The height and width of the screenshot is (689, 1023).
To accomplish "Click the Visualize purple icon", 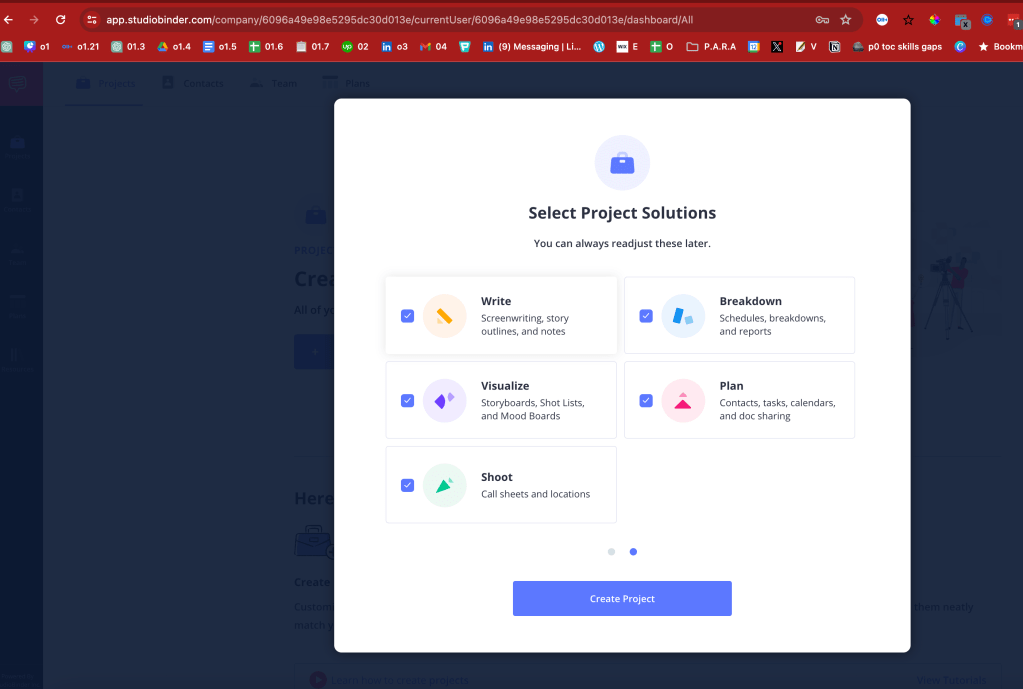I will 444,401.
